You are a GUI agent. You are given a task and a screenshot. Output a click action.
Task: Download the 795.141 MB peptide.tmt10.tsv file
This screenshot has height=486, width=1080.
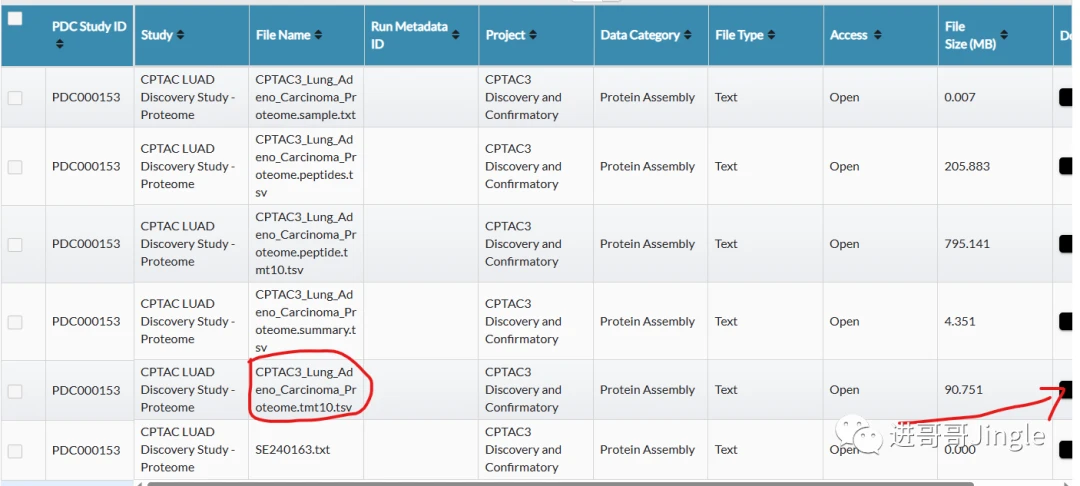pos(1065,244)
